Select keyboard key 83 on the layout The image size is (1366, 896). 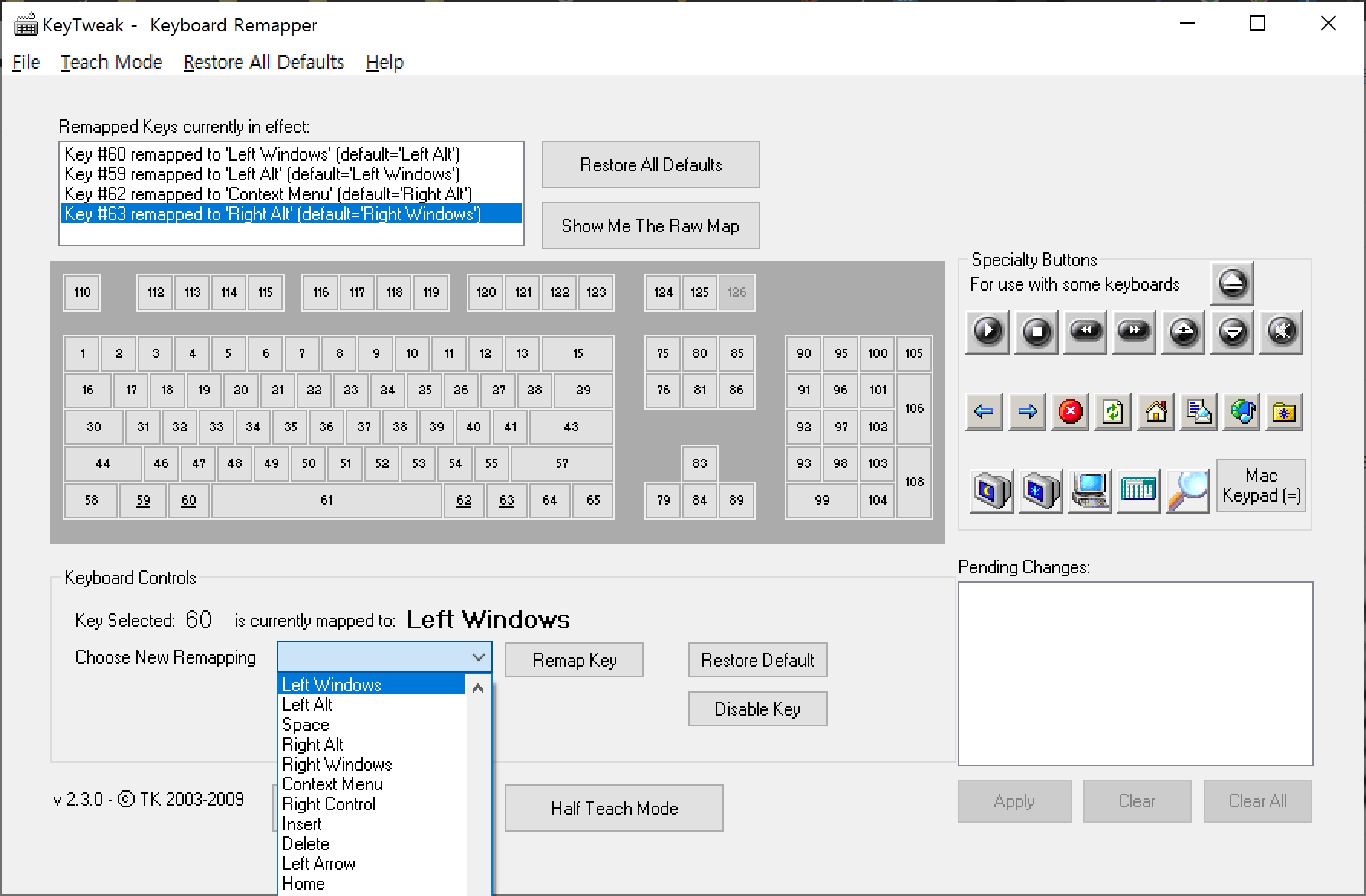tap(699, 463)
